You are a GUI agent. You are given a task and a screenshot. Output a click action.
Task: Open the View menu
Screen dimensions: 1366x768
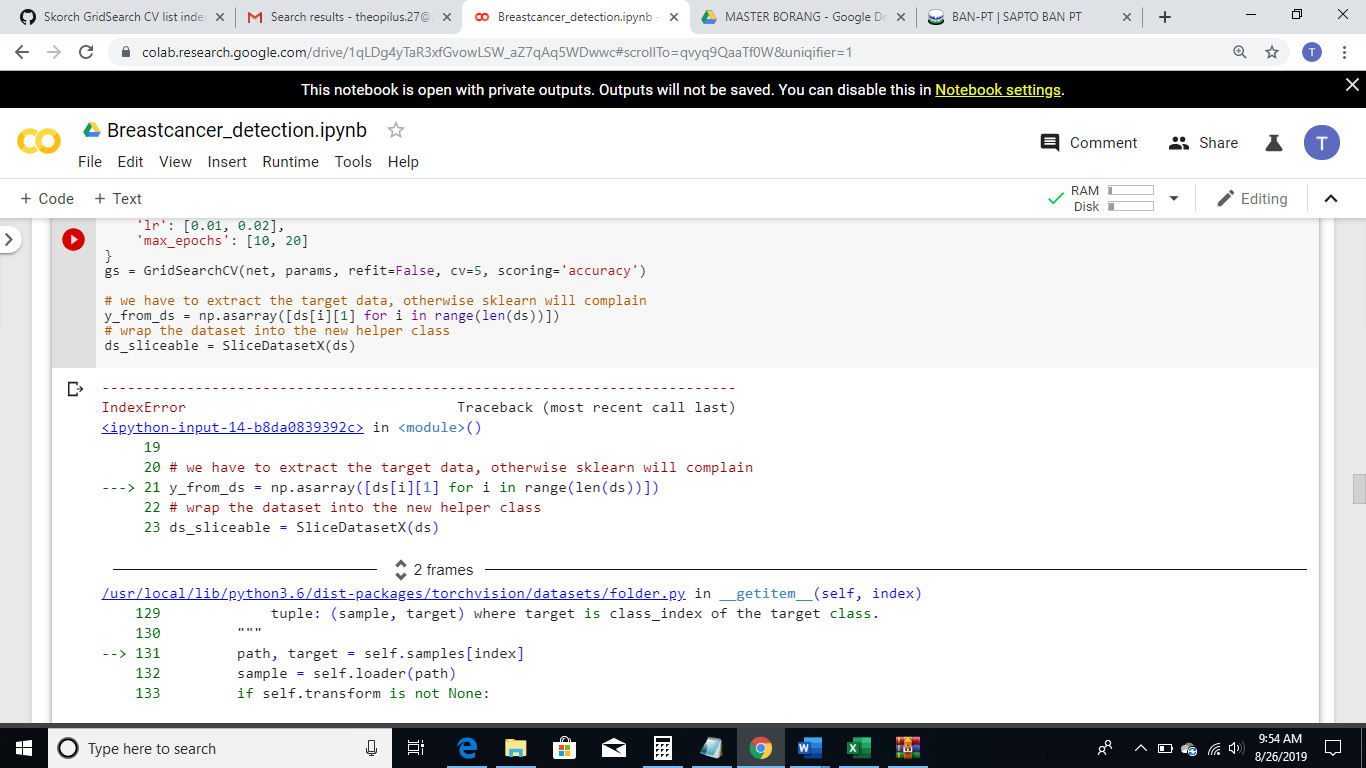tap(175, 162)
